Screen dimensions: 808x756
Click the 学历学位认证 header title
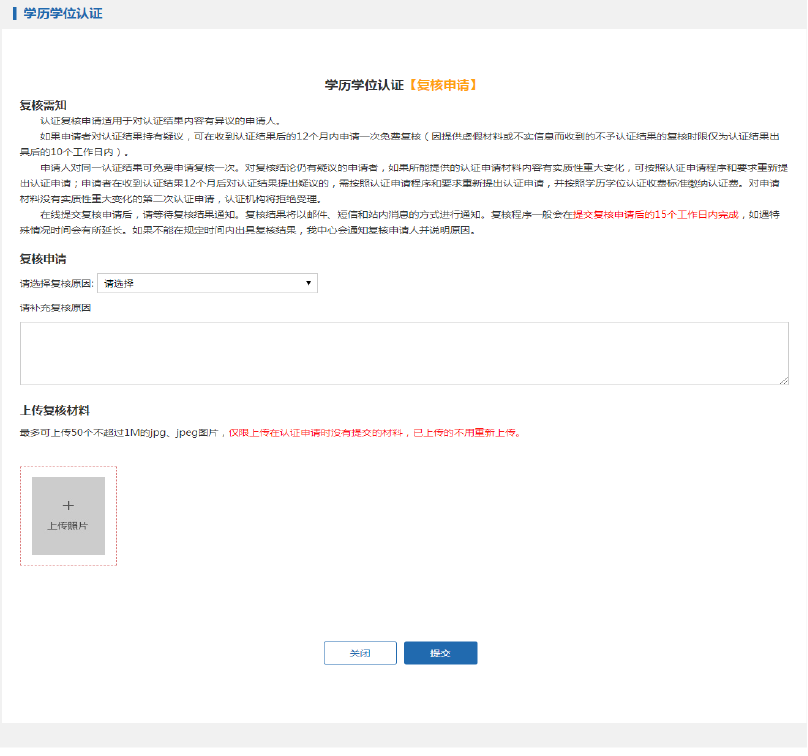(63, 14)
